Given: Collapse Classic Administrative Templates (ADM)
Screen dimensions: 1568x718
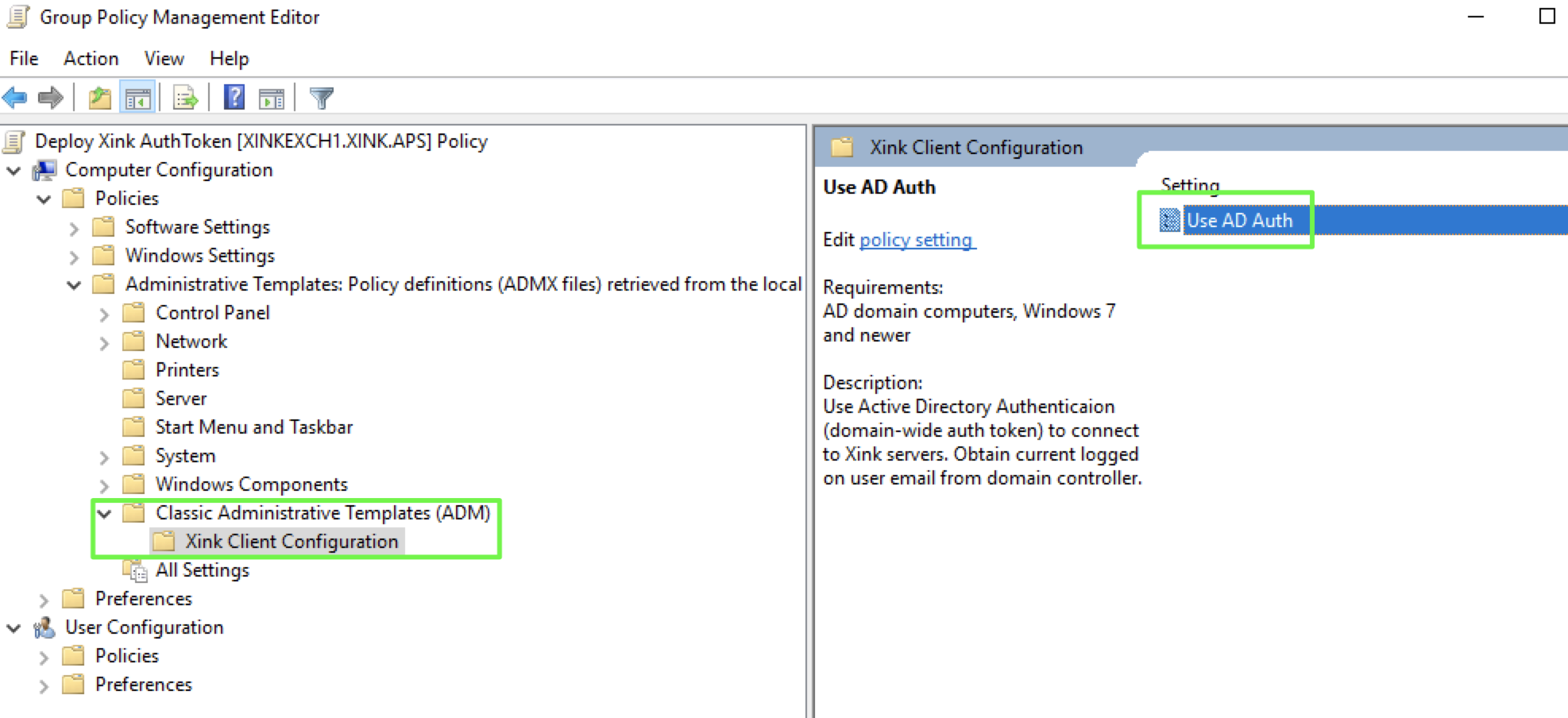Looking at the screenshot, I should point(104,513).
